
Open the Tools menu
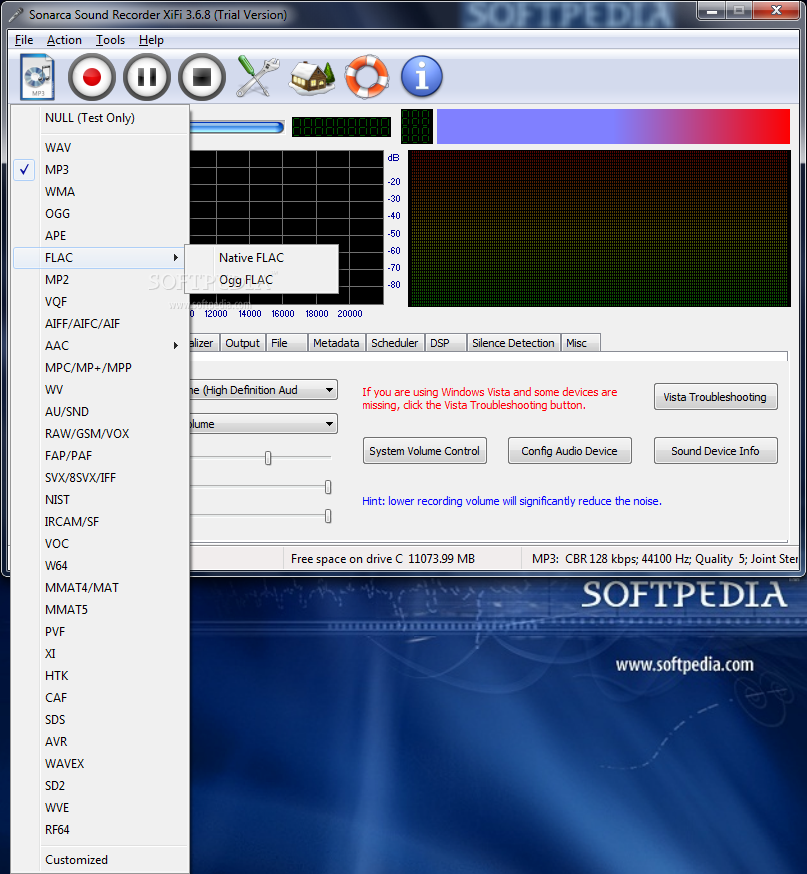click(x=110, y=40)
